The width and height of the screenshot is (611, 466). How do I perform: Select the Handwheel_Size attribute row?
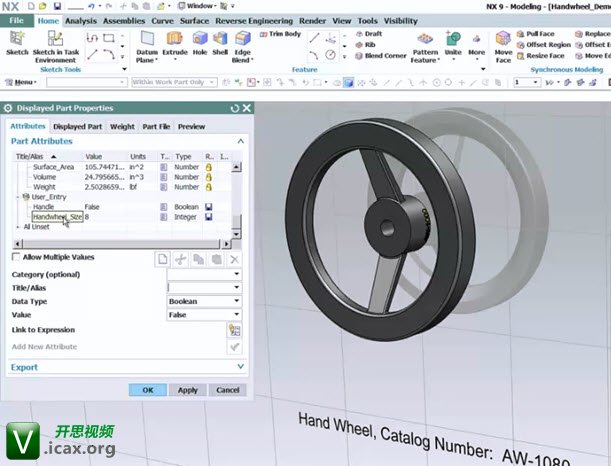pyautogui.click(x=57, y=216)
